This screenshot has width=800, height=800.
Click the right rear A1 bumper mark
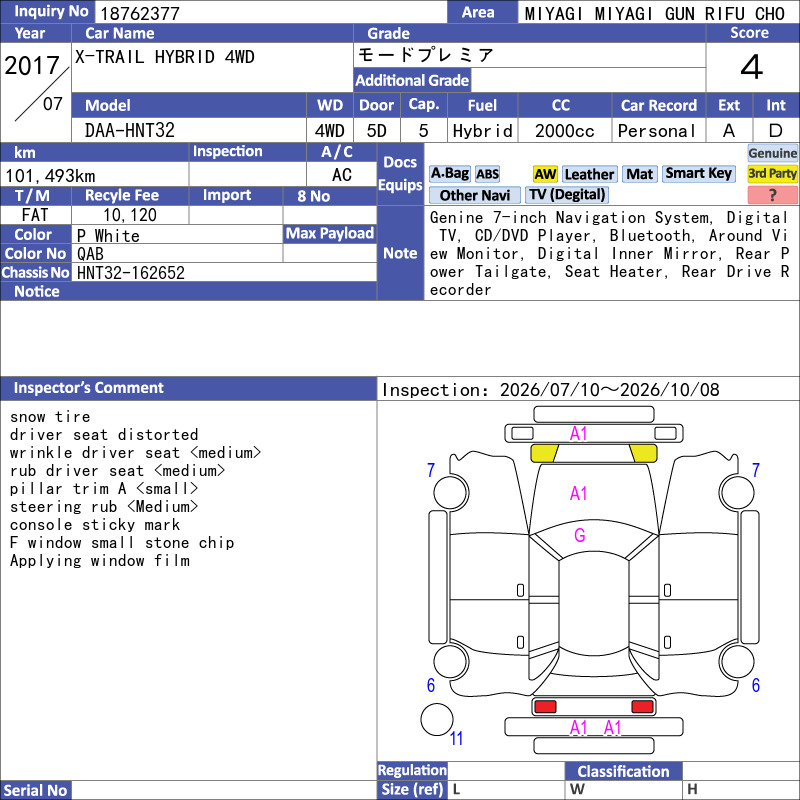[612, 727]
